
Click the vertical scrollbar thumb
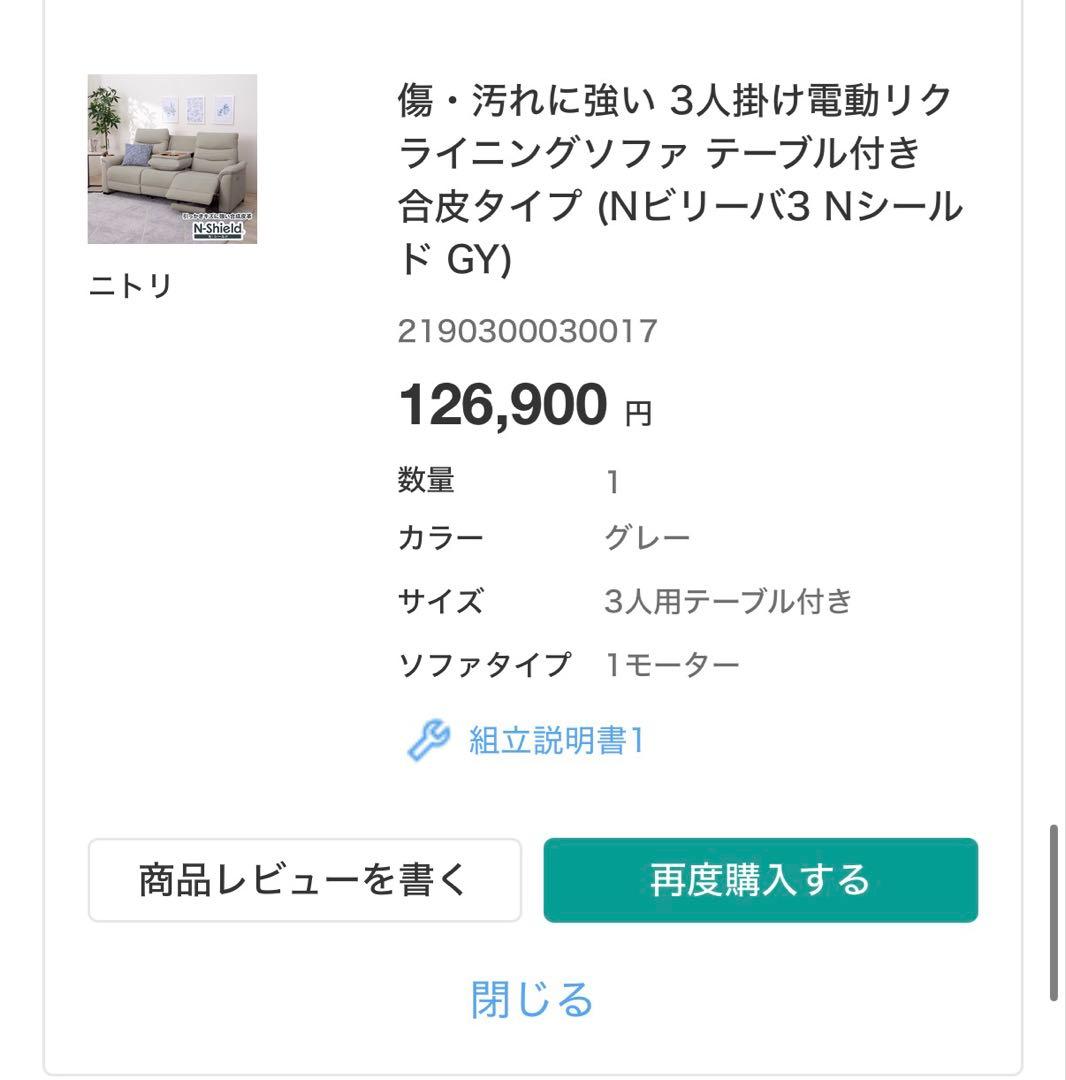tap(1054, 912)
